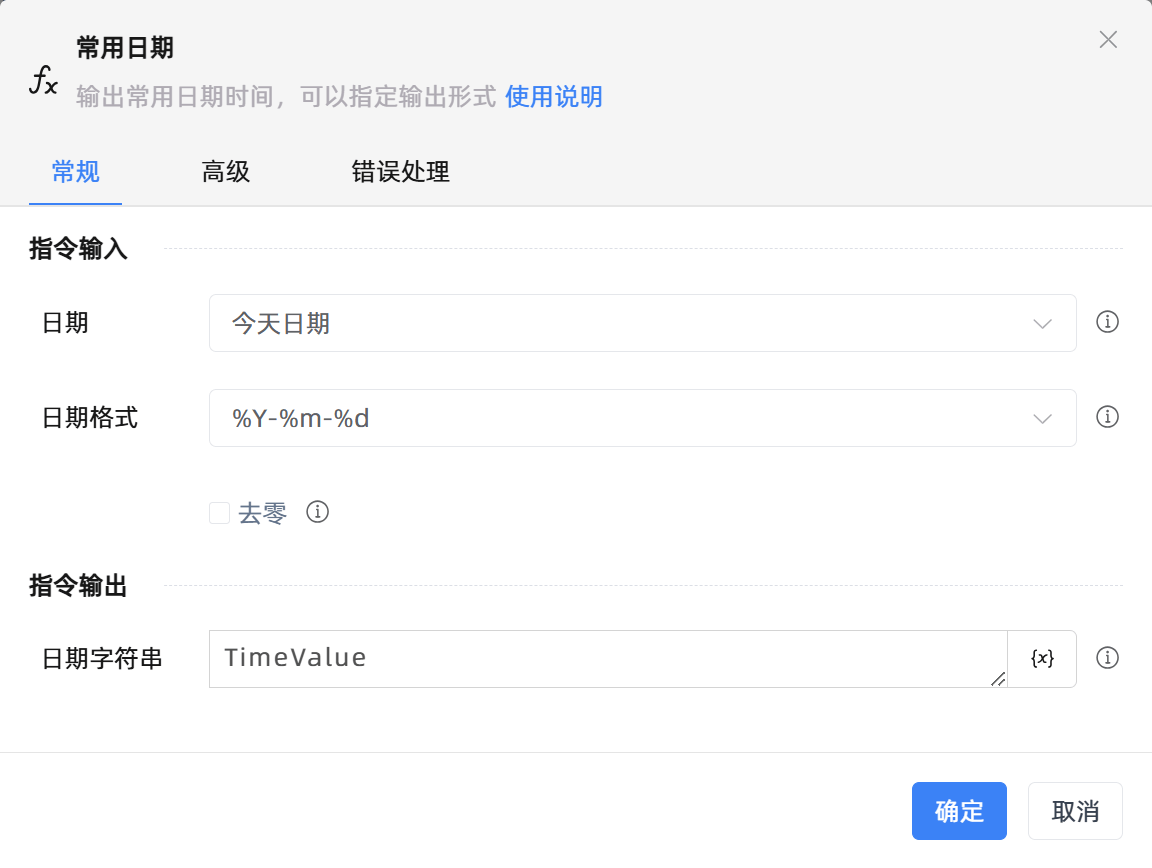Switch to the 常规 tab
This screenshot has height=868, width=1152.
click(x=75, y=172)
